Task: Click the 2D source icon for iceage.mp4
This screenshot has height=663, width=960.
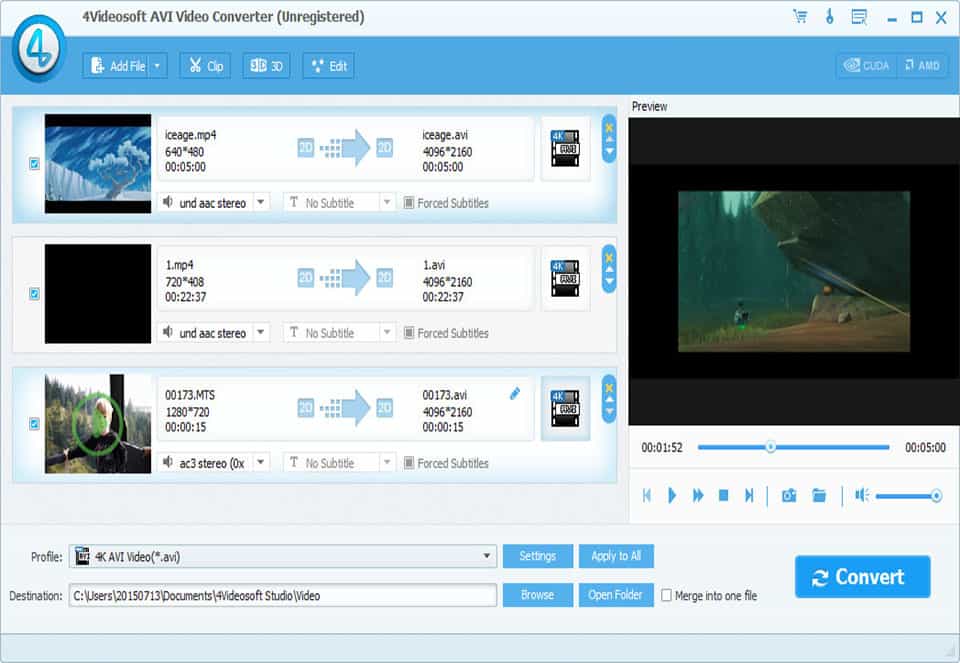Action: click(x=306, y=148)
